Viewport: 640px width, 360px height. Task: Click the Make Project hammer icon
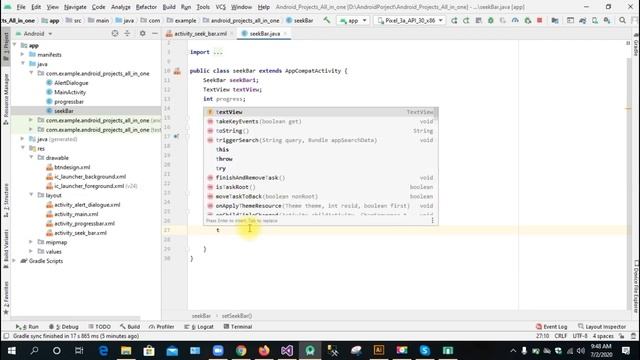coord(327,20)
